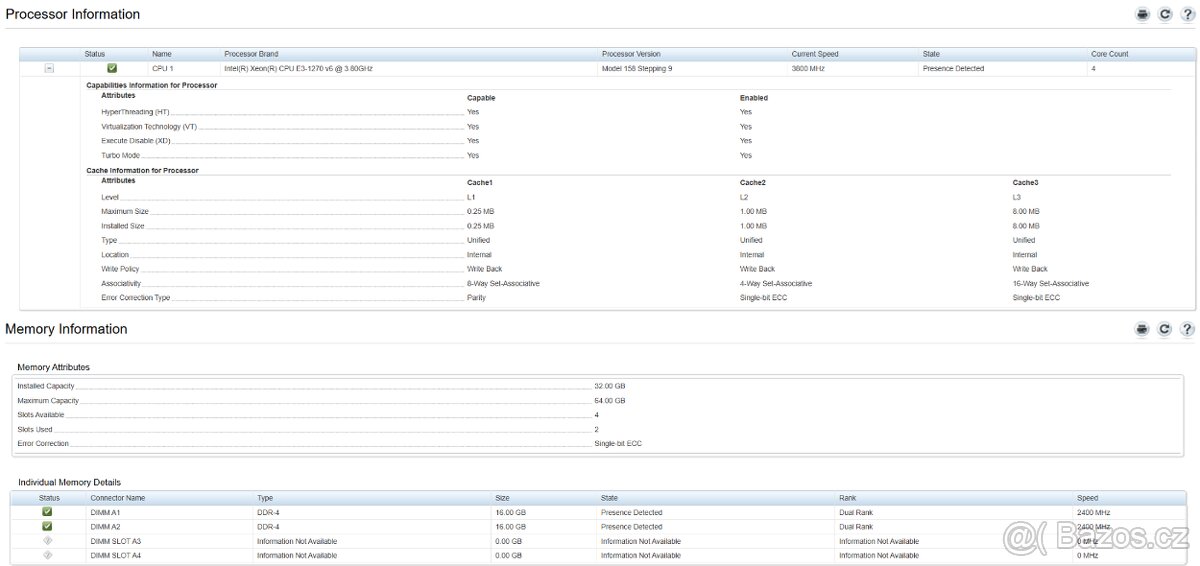Select the Dual Rank value for DIMM A1
Viewport: 1200px width, 566px height.
click(856, 512)
